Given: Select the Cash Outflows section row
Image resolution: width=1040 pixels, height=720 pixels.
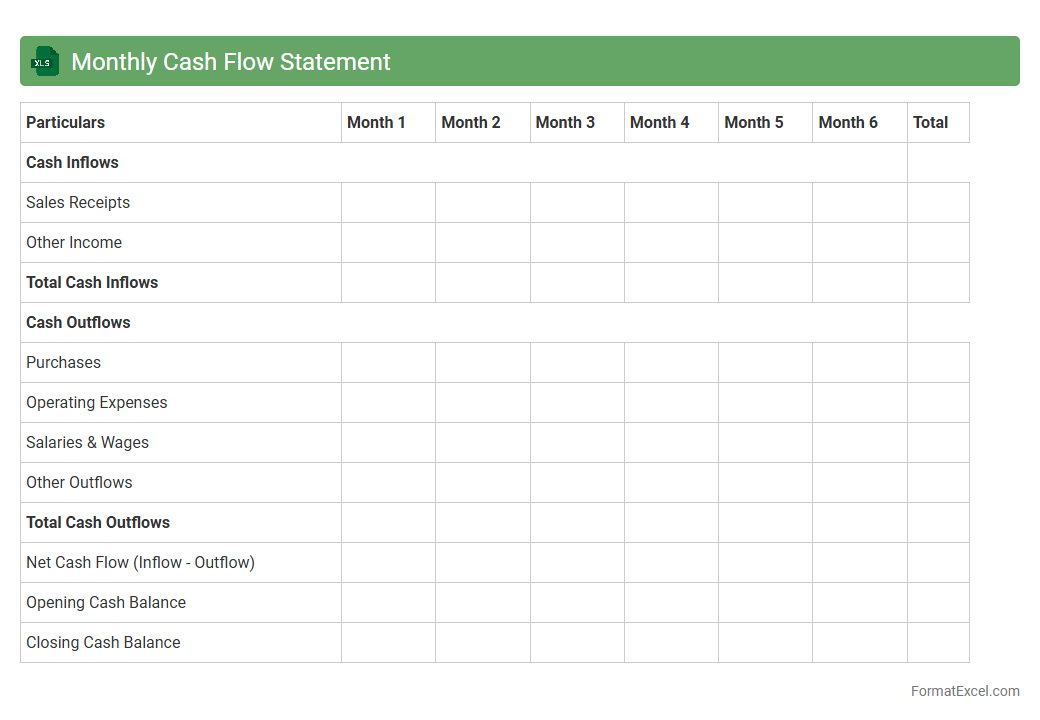Looking at the screenshot, I should 78,322.
